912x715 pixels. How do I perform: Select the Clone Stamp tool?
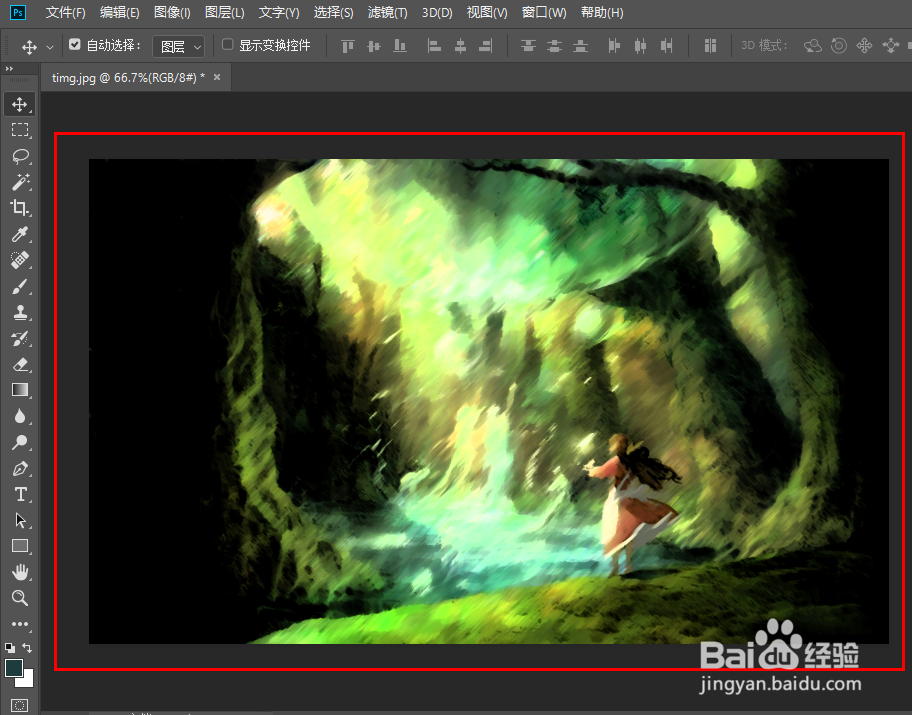point(20,312)
